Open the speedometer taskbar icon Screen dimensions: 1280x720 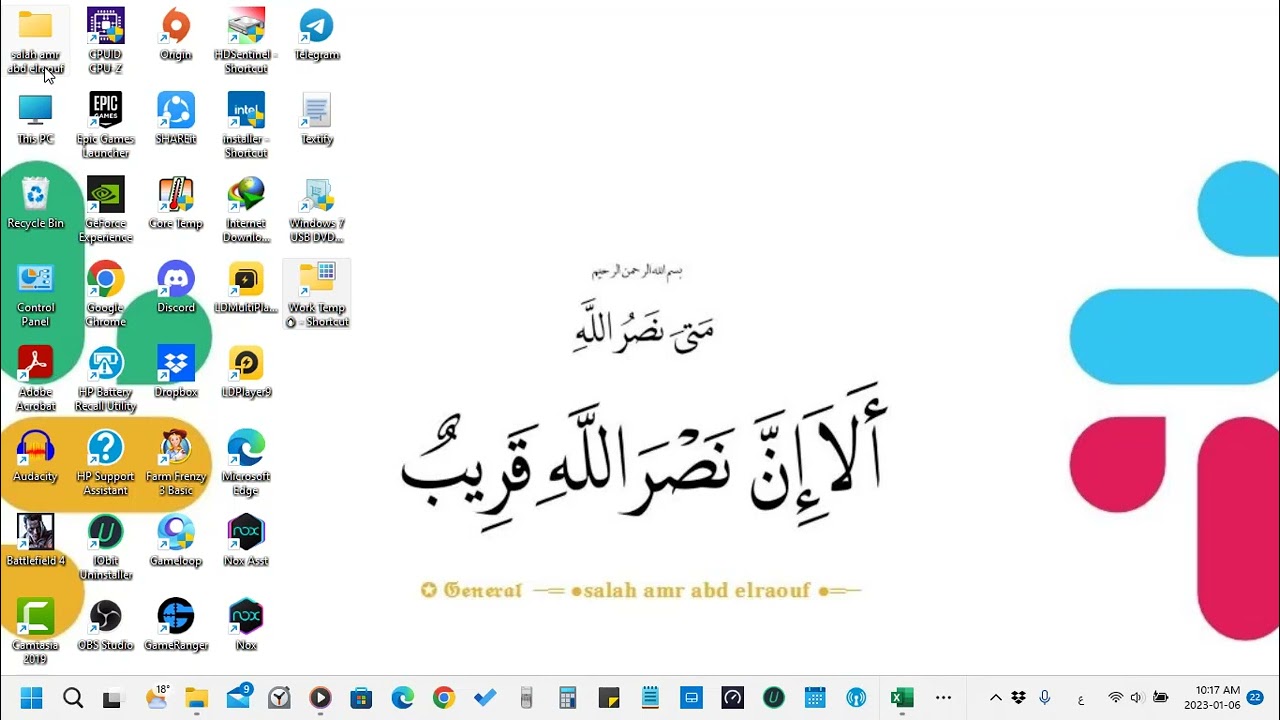[x=733, y=698]
